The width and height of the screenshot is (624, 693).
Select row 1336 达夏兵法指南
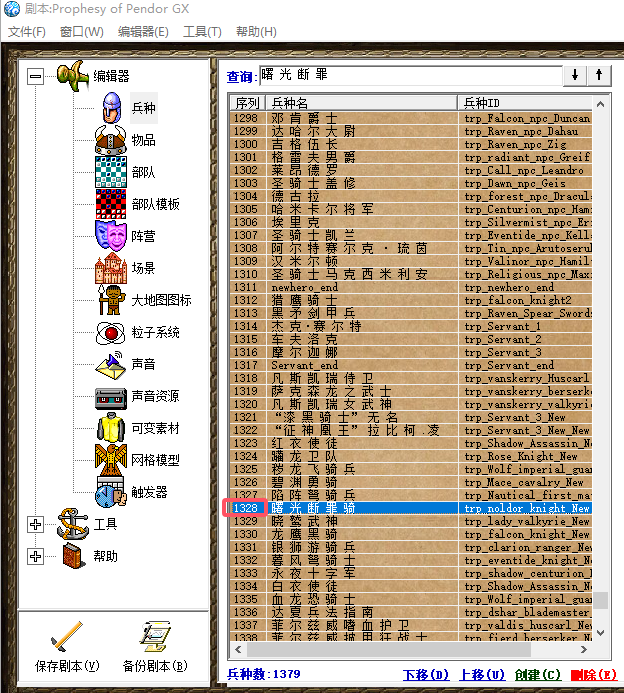pyautogui.click(x=411, y=612)
